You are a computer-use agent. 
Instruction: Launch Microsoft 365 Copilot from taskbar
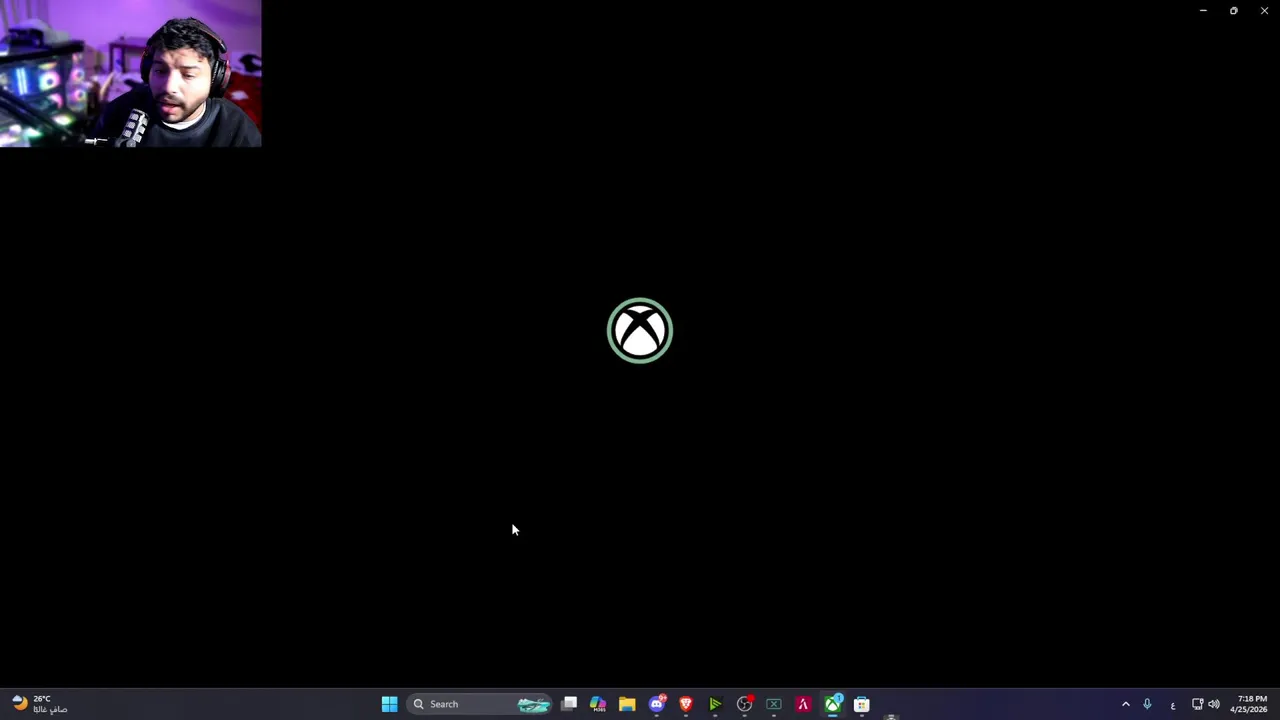coord(598,704)
